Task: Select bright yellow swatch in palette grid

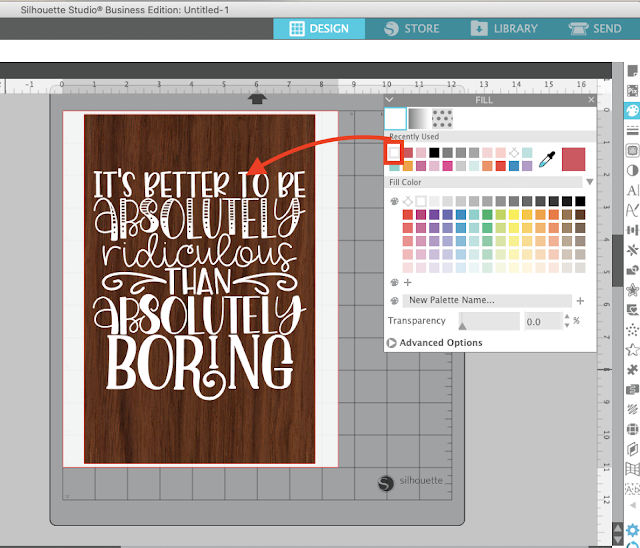Action: pos(514,215)
